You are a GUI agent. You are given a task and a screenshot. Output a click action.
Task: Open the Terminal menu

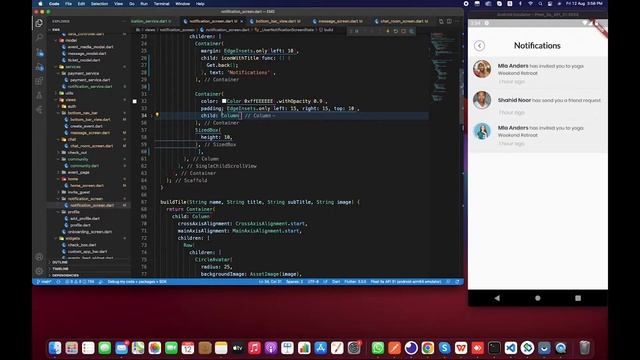[x=161, y=4]
